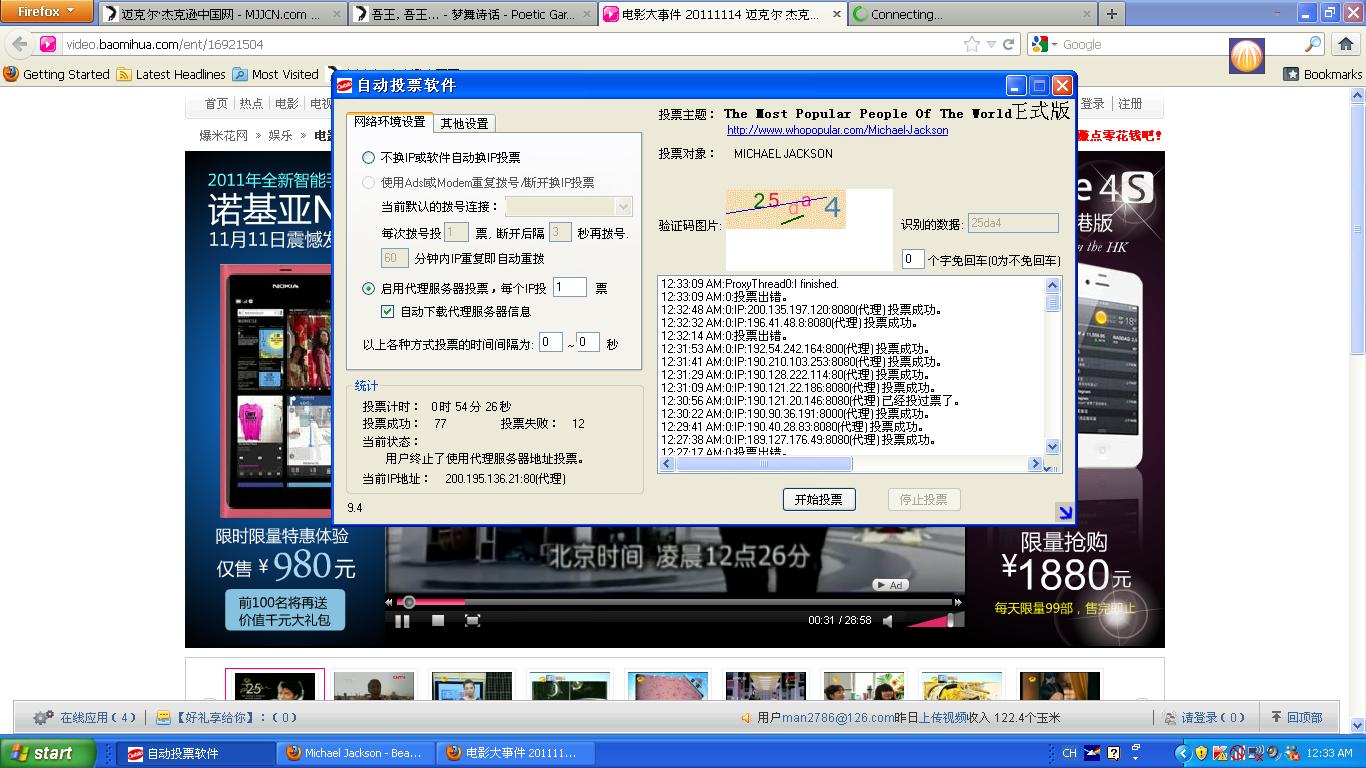This screenshot has width=1366, height=768.
Task: Open the URL bar history dropdown arrow
Action: pyautogui.click(x=991, y=44)
